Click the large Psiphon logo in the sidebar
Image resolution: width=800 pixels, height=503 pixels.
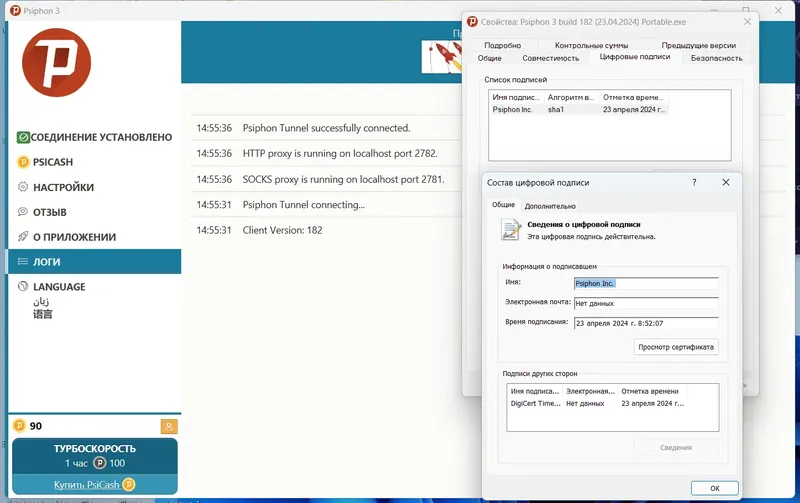[57, 62]
